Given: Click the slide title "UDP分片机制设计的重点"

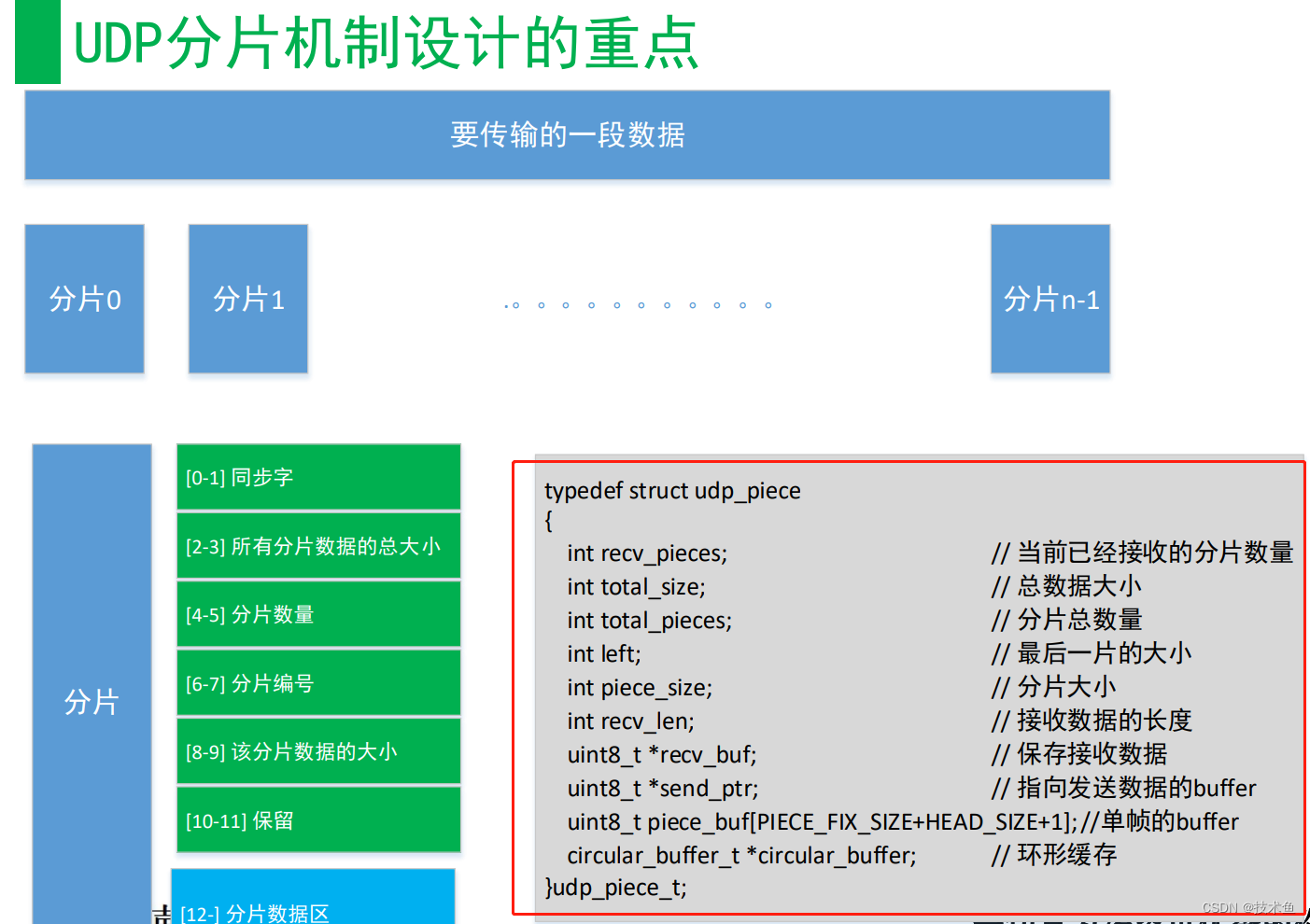Looking at the screenshot, I should tap(386, 44).
